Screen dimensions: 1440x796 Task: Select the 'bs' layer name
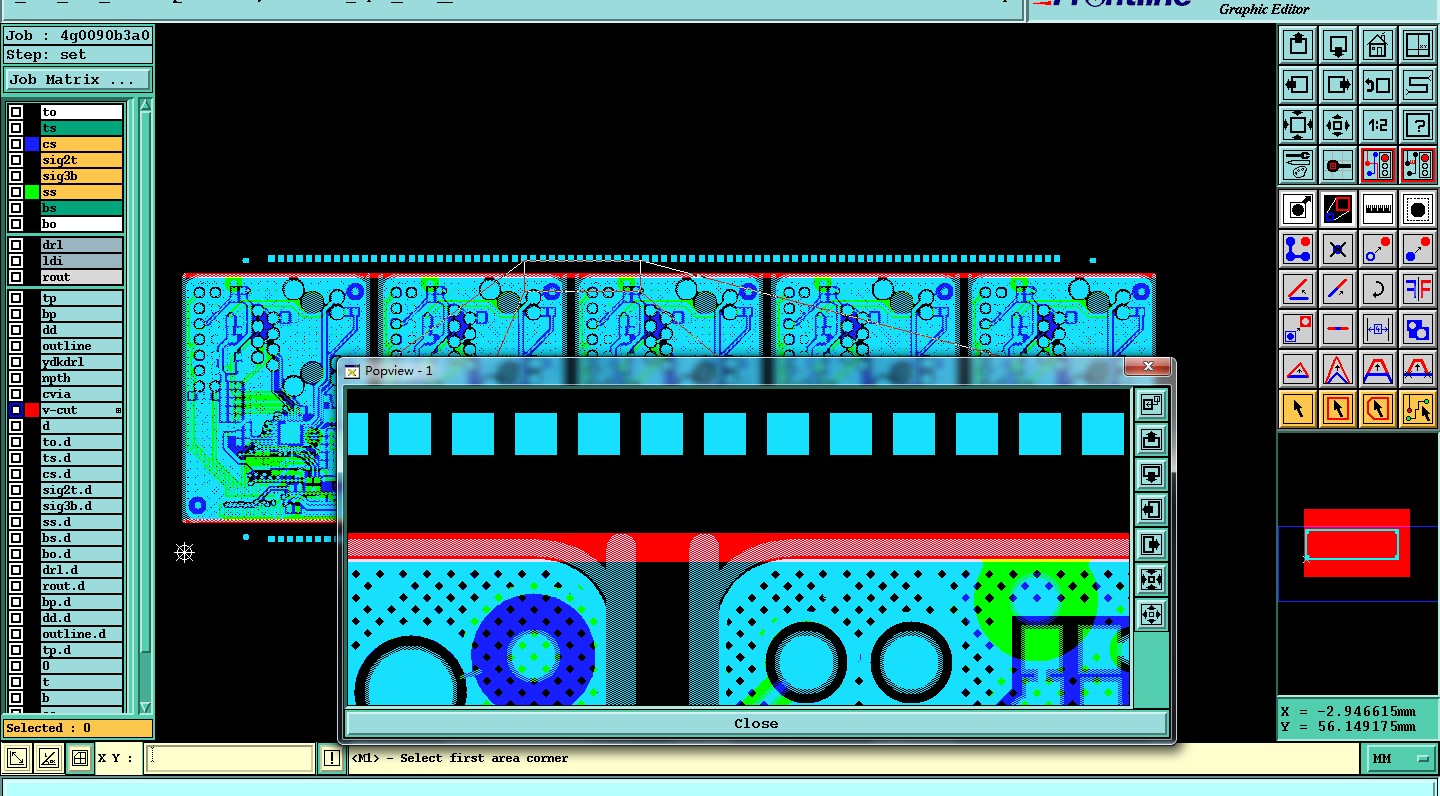coord(81,208)
